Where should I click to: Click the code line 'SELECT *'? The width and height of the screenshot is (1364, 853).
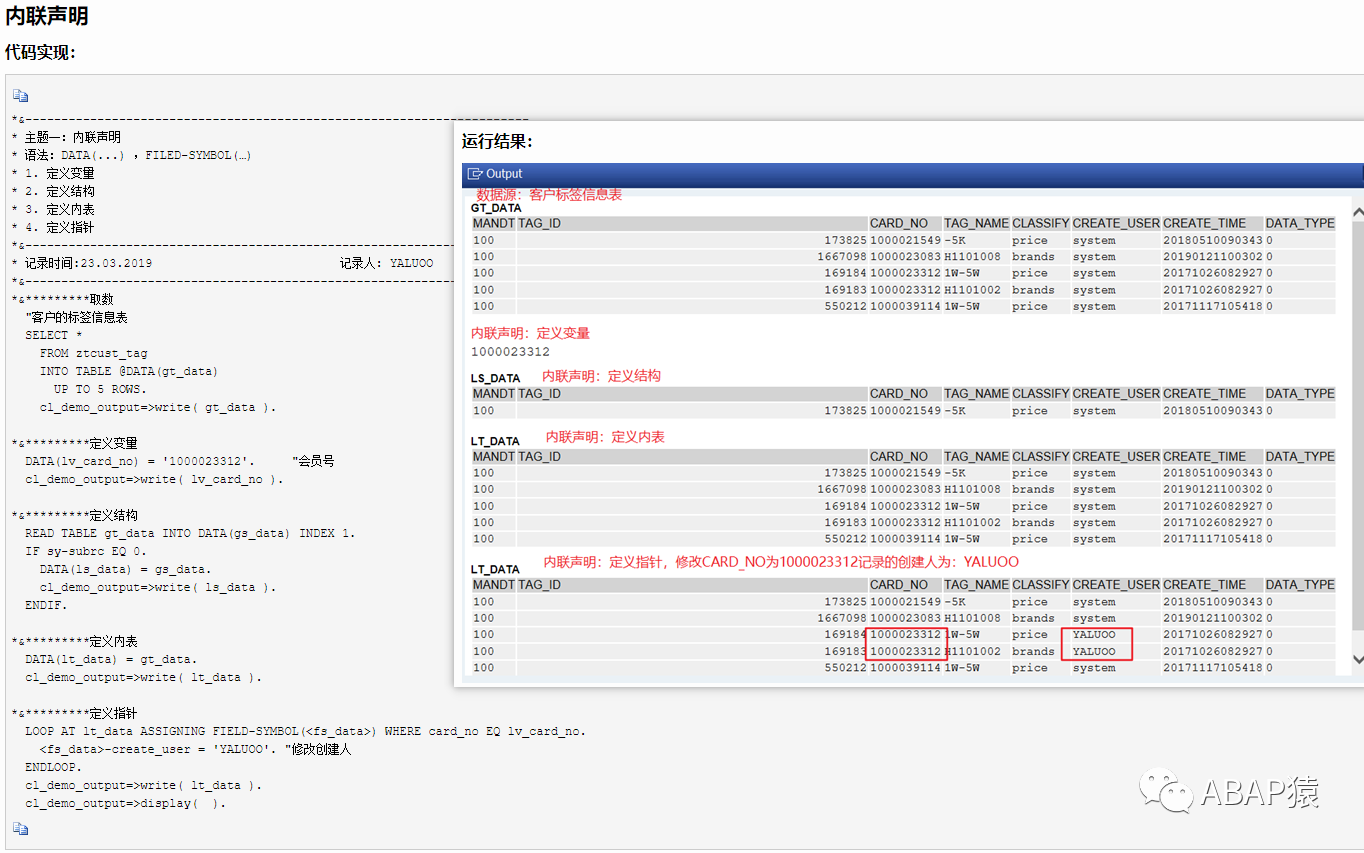[54, 335]
